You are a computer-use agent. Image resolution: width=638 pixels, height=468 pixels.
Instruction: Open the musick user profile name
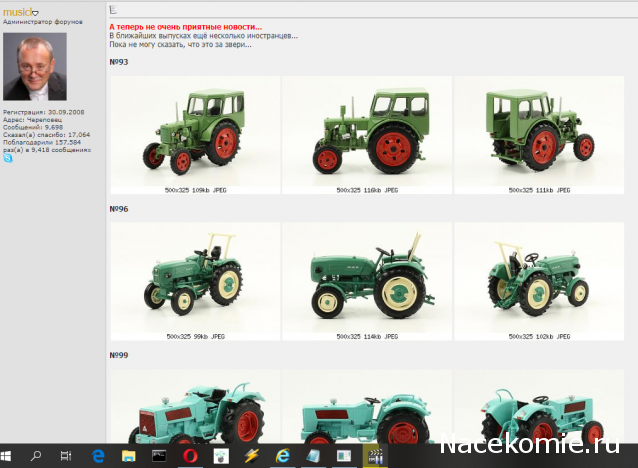click(x=17, y=12)
